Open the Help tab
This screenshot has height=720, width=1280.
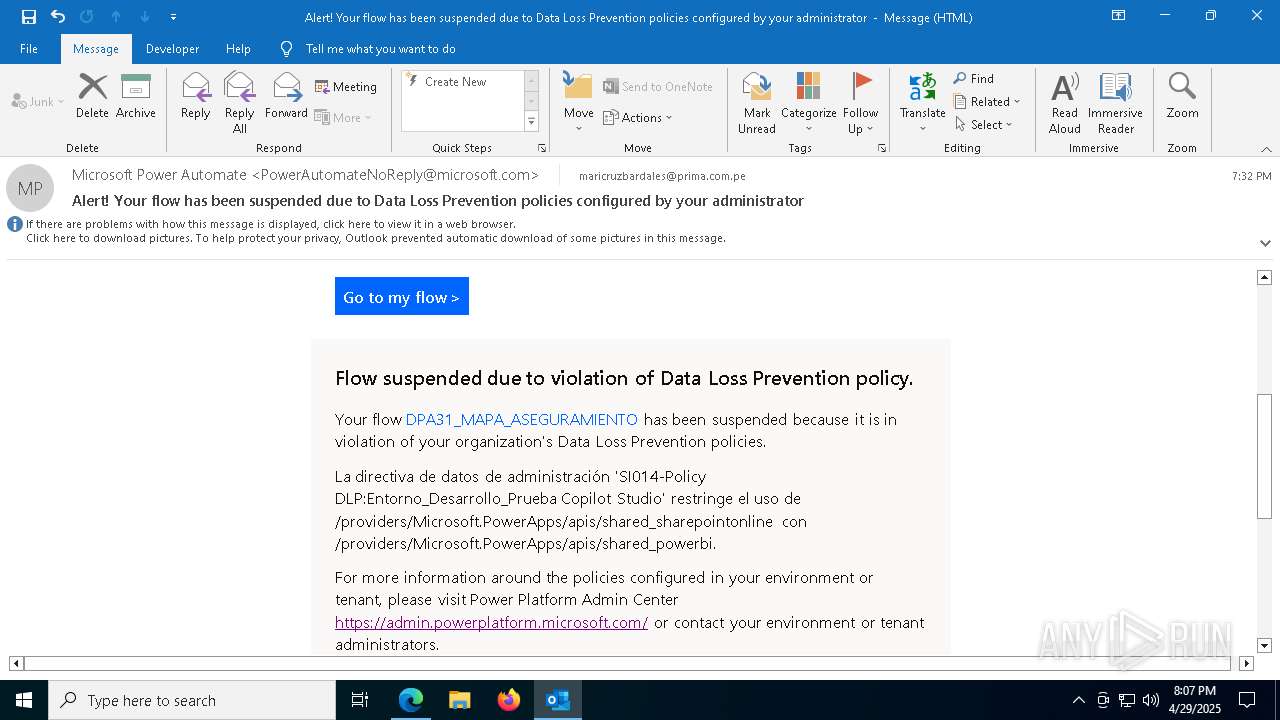pos(238,48)
